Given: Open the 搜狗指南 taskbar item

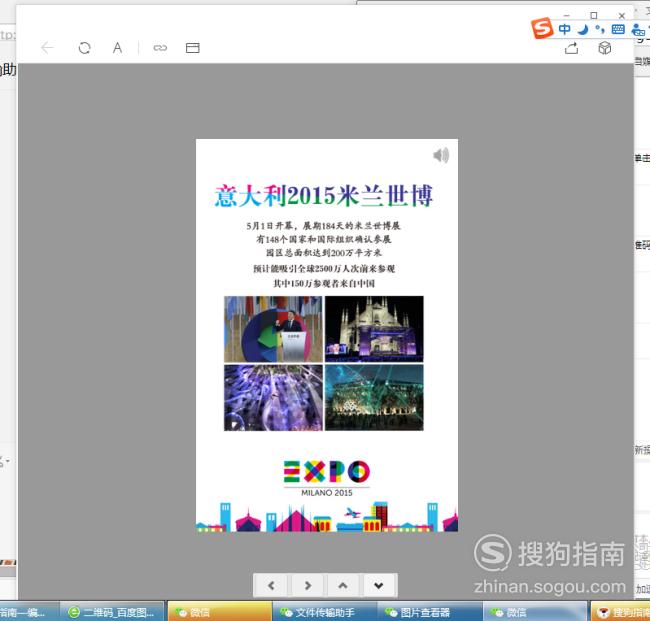Looking at the screenshot, I should (x=621, y=612).
